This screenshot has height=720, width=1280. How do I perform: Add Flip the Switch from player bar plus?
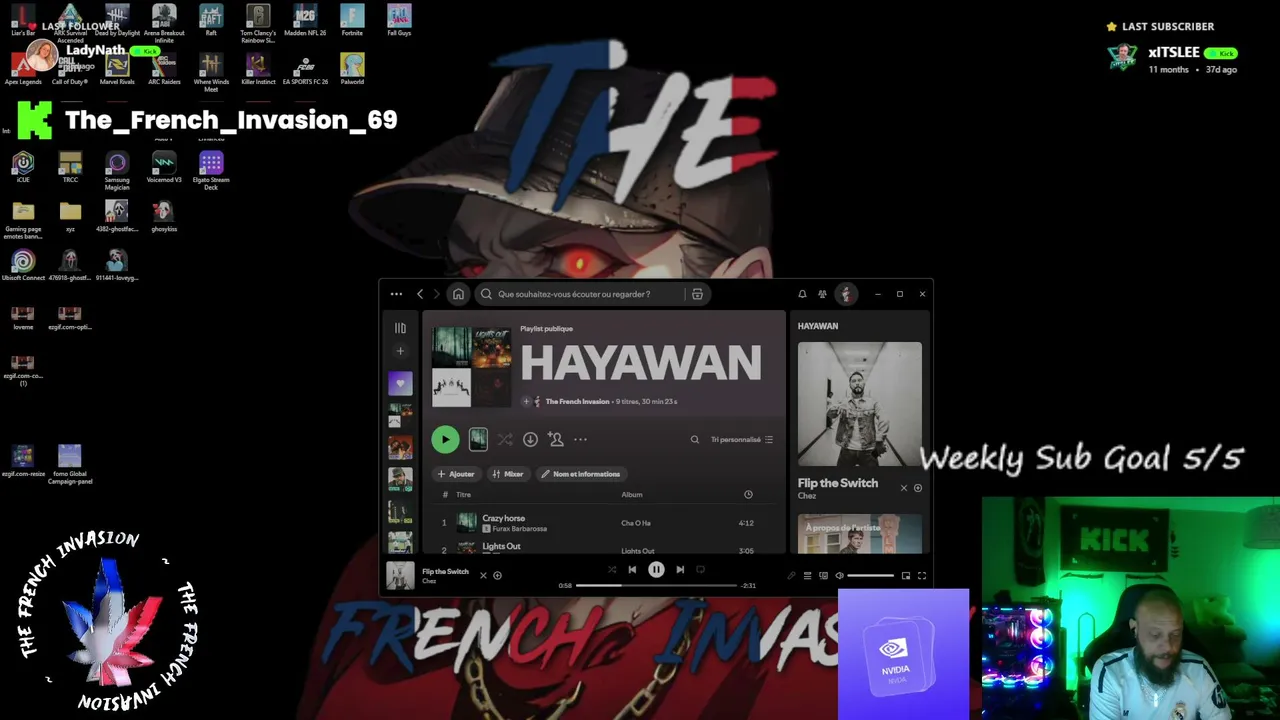(x=497, y=575)
